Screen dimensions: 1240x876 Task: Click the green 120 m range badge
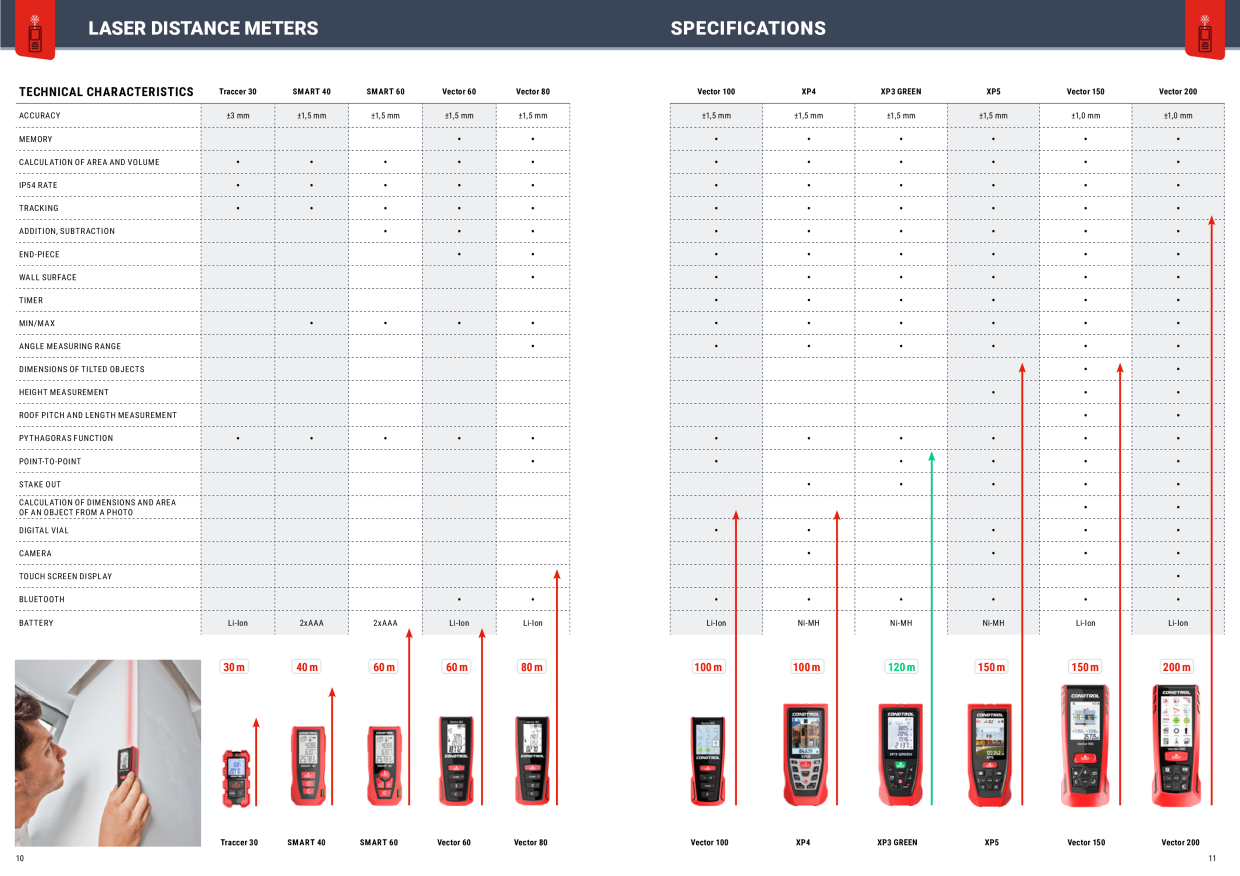902,667
